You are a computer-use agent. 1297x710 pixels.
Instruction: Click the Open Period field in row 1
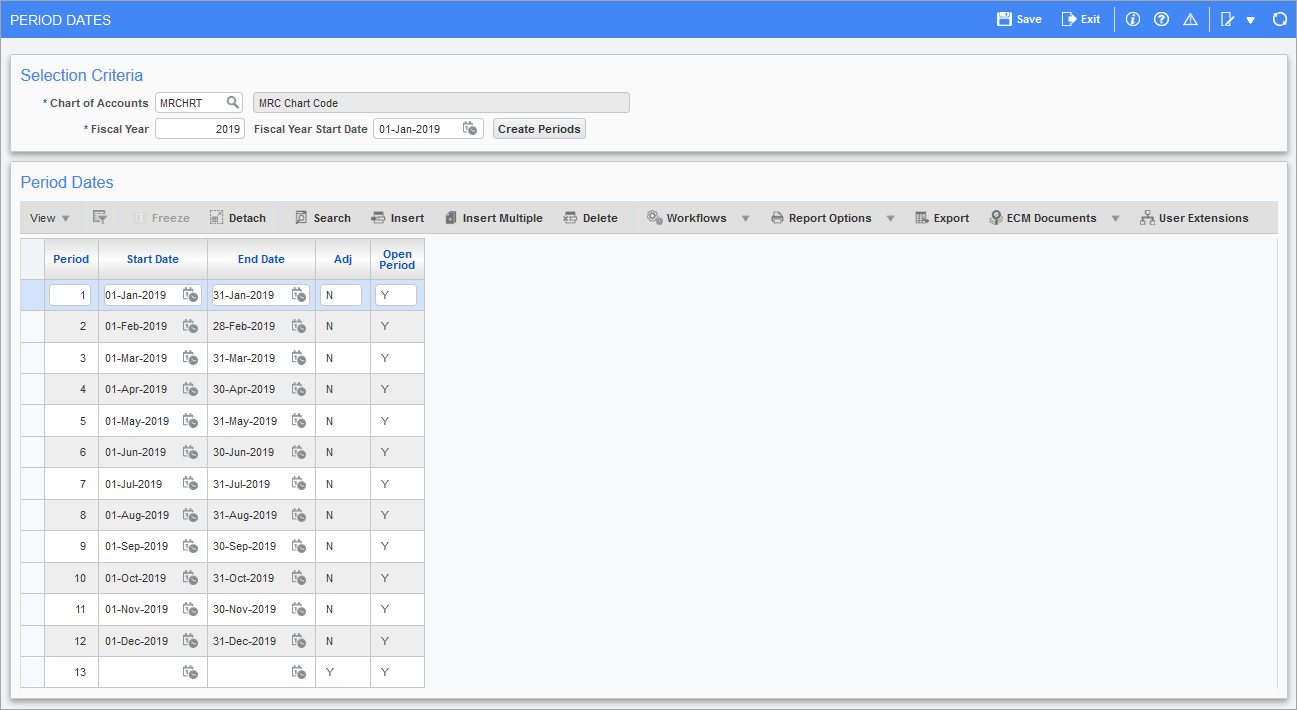point(396,295)
